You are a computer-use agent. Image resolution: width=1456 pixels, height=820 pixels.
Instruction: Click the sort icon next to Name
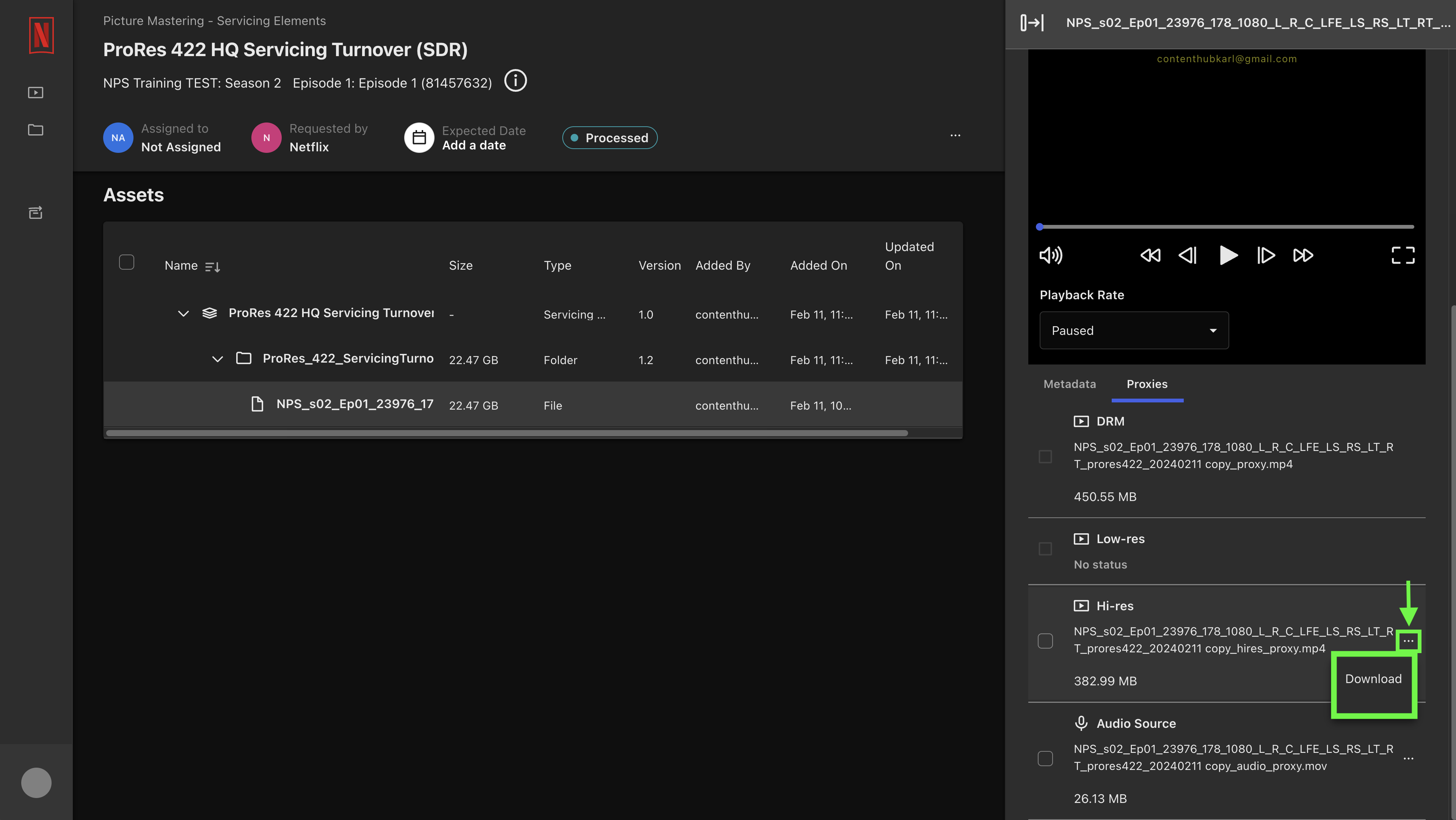(212, 266)
